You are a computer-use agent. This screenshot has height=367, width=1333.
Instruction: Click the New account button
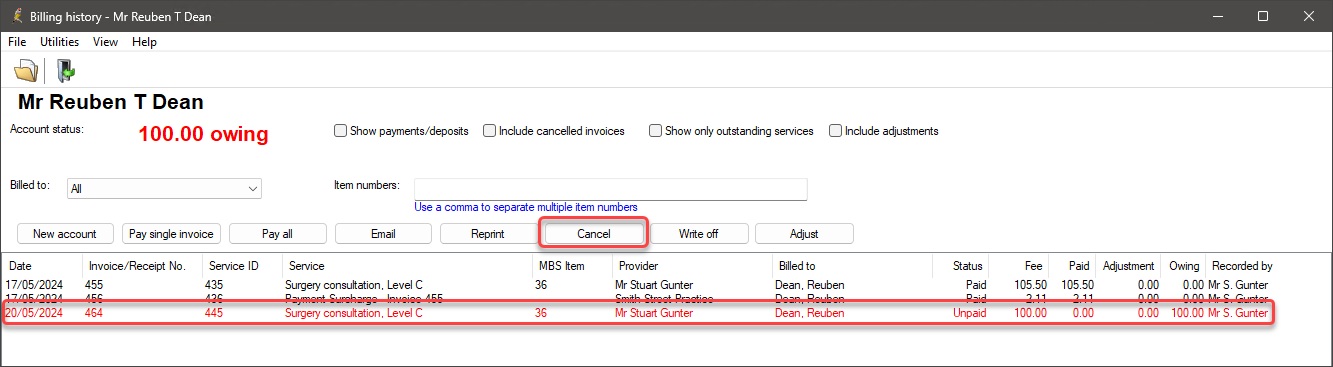coord(65,234)
